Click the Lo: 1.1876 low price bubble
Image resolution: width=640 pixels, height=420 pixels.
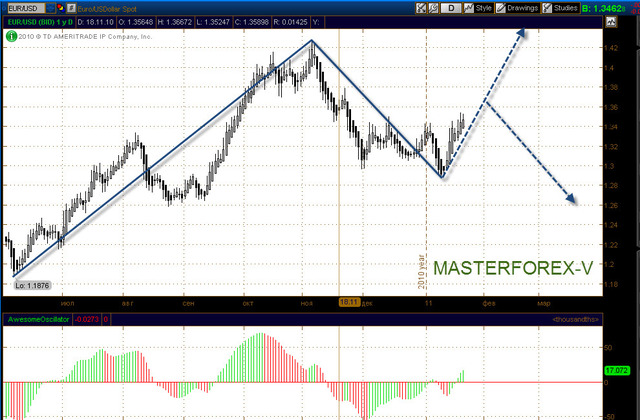point(32,285)
